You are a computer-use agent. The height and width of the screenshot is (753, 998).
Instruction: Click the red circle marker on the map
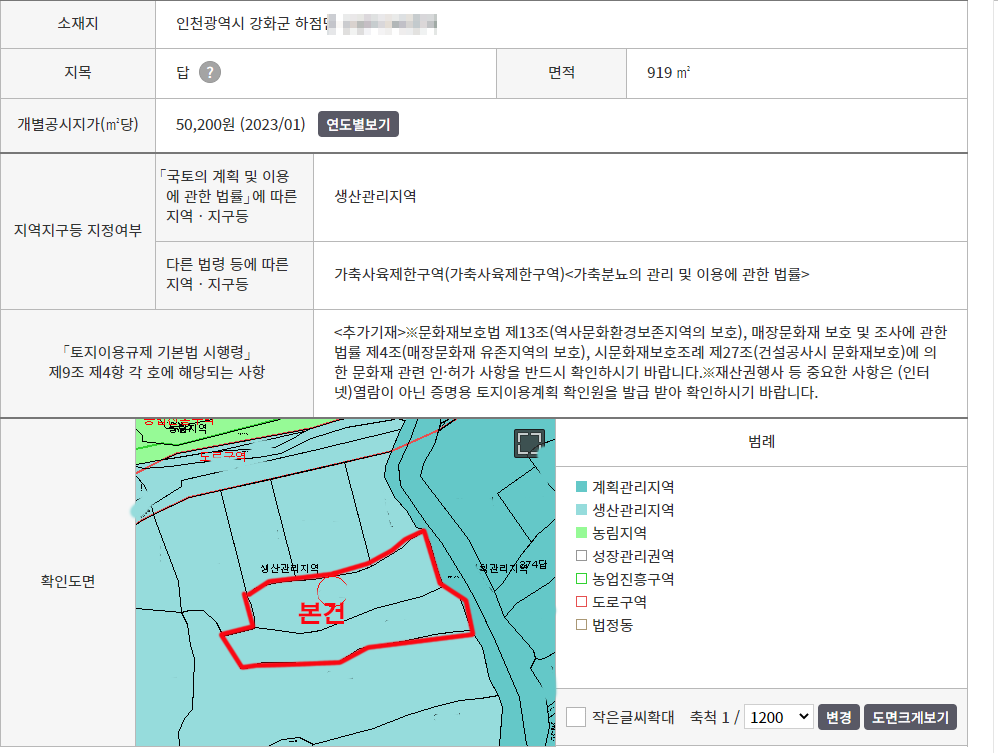click(331, 592)
